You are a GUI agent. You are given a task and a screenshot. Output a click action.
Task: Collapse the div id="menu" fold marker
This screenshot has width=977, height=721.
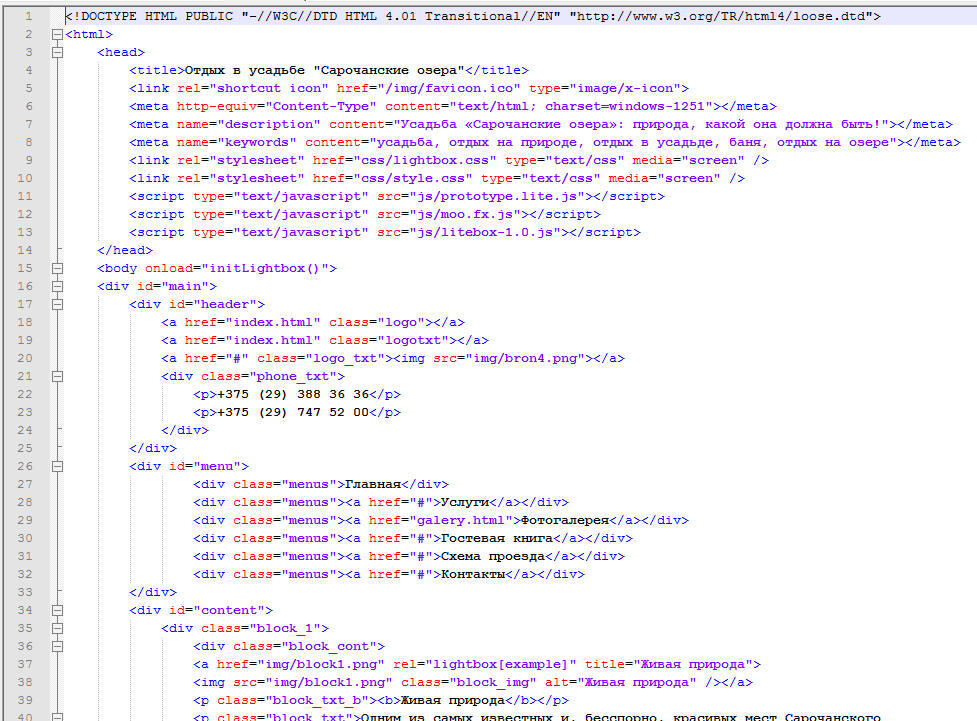pos(57,466)
